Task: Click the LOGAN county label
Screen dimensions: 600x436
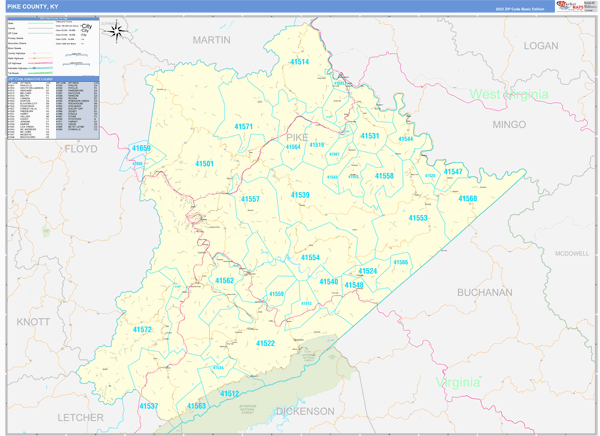Action: [x=541, y=46]
